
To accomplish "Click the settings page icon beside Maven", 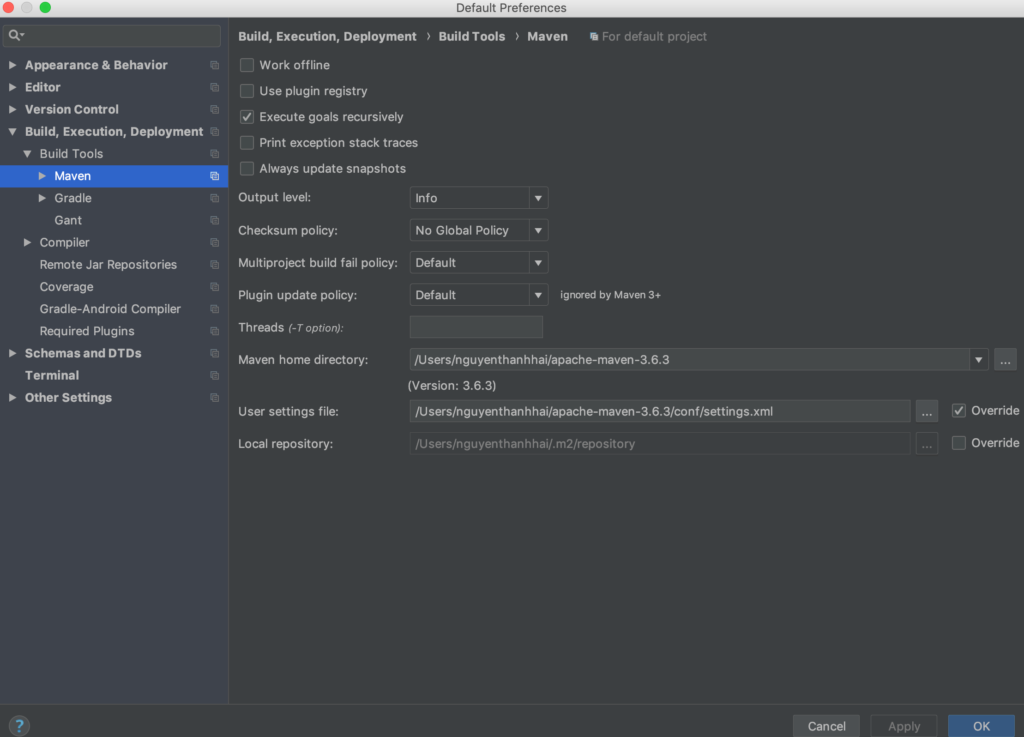I will click(x=213, y=175).
